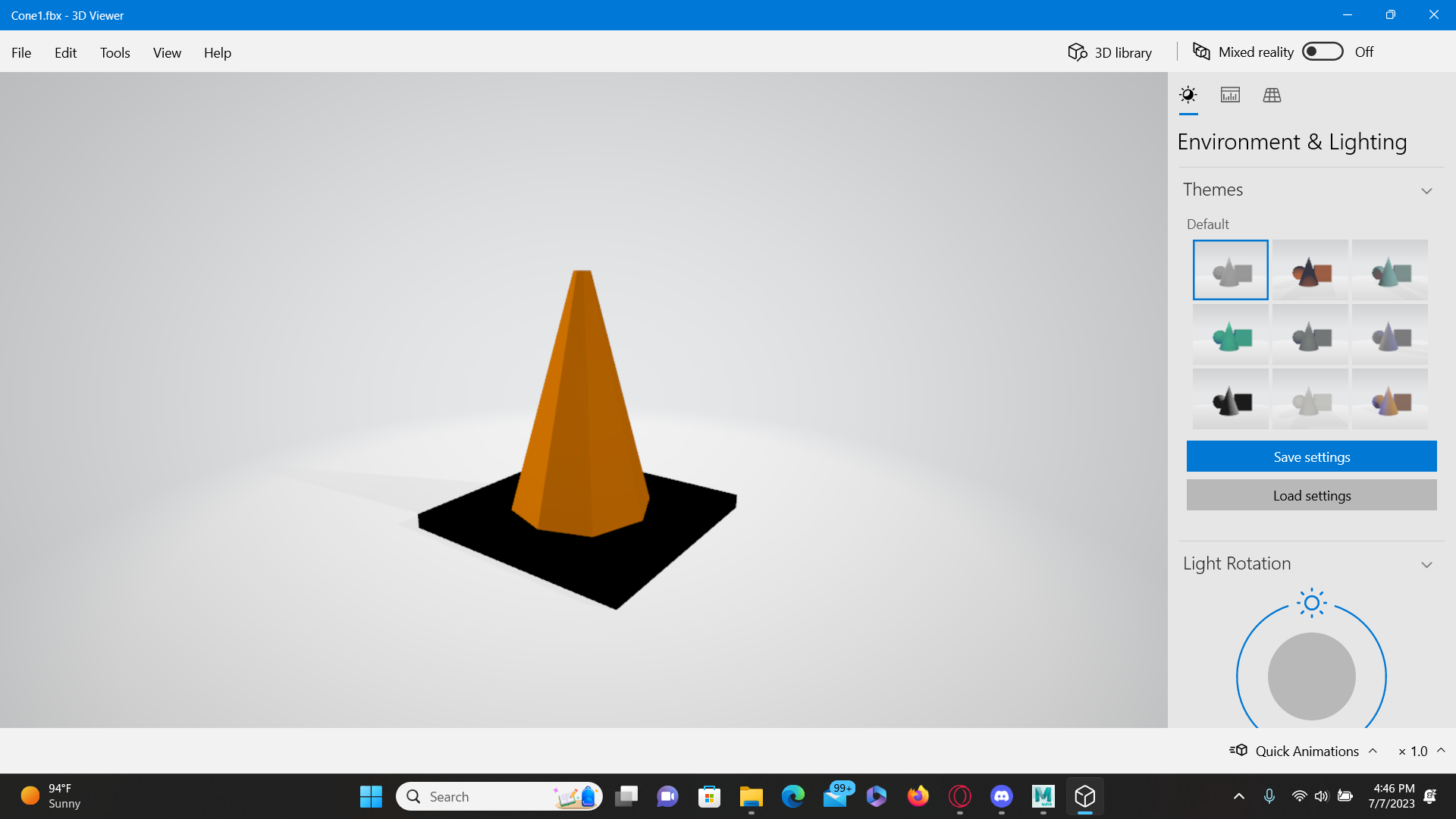Image resolution: width=1456 pixels, height=819 pixels.
Task: Open Task View from the taskbar
Action: [x=626, y=796]
